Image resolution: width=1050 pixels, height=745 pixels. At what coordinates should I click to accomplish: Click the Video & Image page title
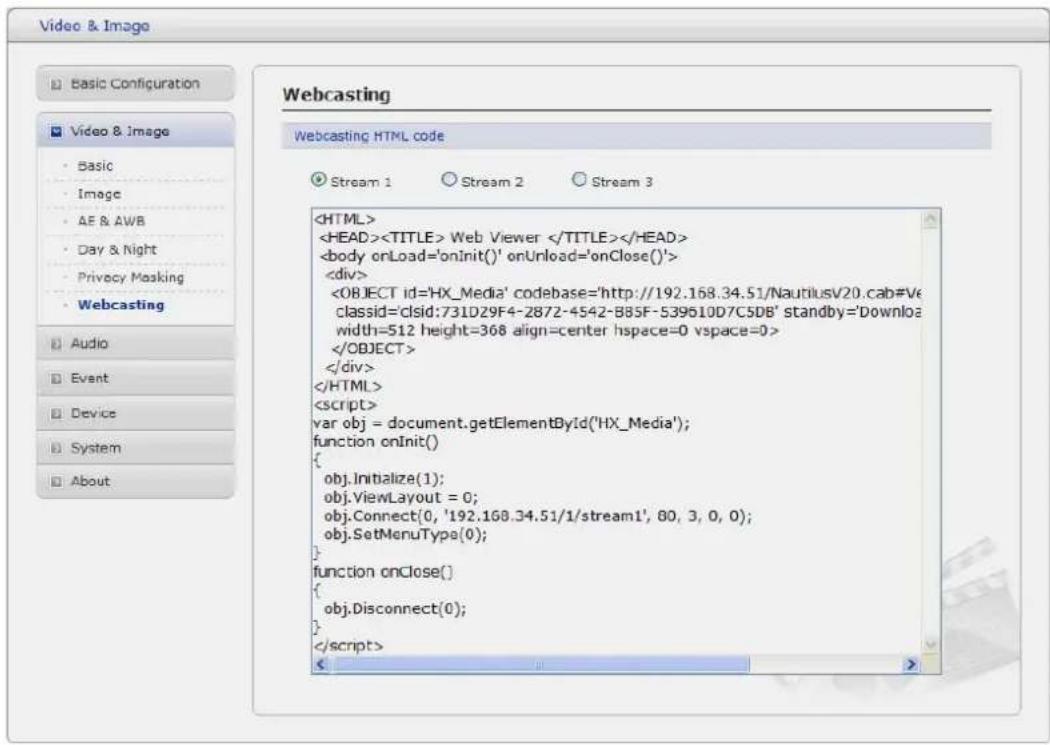pos(94,26)
